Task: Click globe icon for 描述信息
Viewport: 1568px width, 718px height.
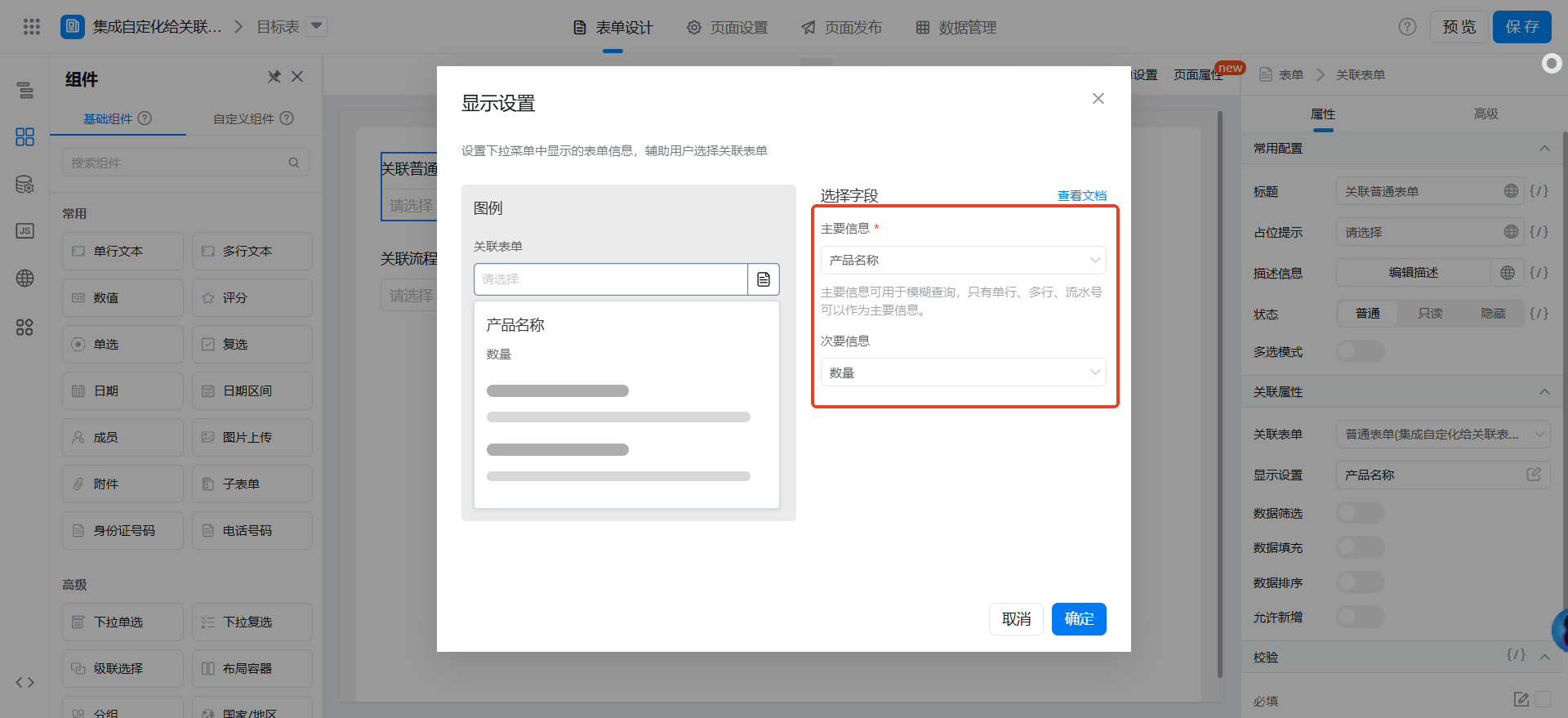Action: (x=1508, y=273)
